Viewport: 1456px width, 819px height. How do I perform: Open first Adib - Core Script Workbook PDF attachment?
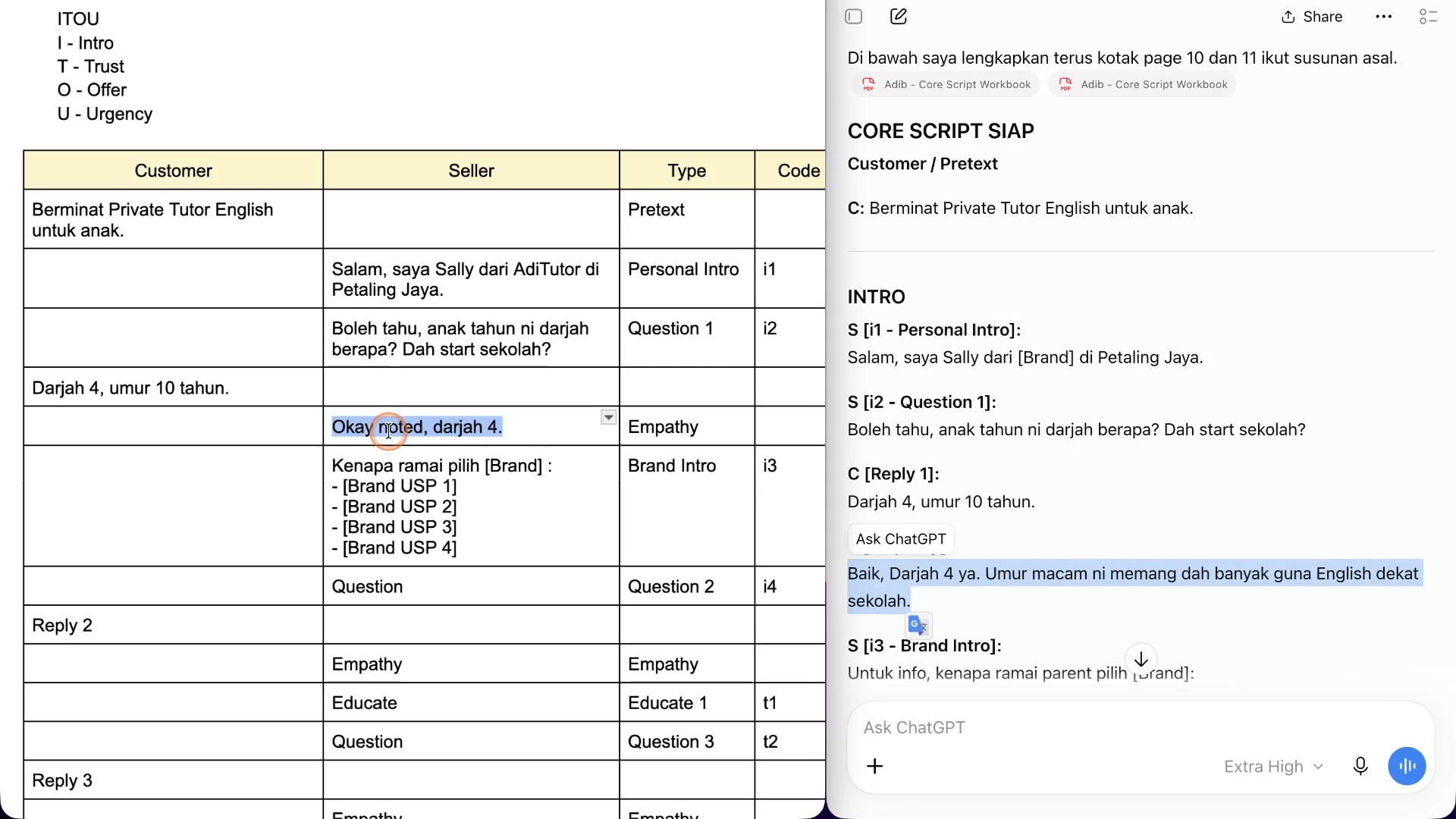tap(946, 84)
